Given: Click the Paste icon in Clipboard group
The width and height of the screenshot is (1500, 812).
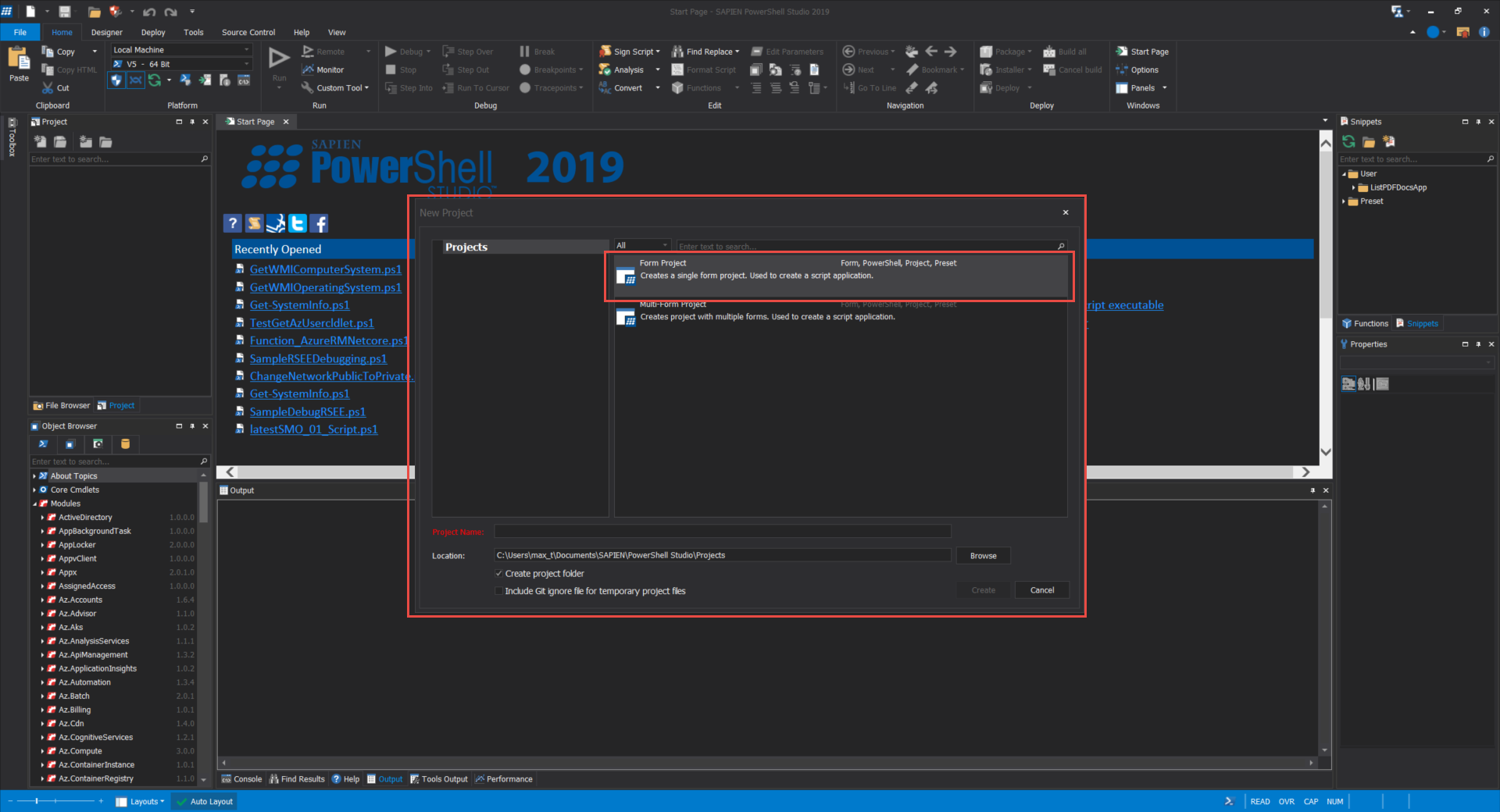Looking at the screenshot, I should point(18,59).
